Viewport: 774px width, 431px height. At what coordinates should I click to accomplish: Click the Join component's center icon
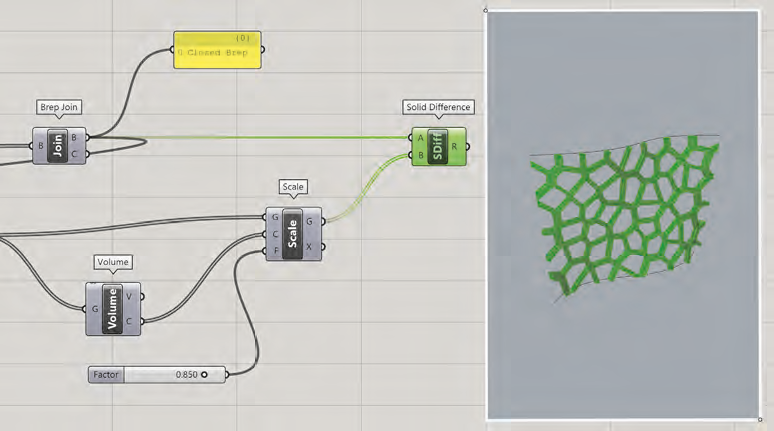pyautogui.click(x=60, y=146)
